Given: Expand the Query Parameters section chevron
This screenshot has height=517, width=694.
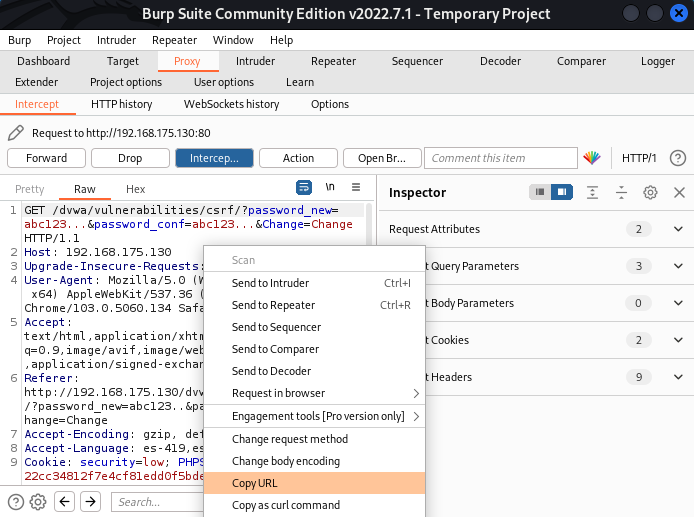Looking at the screenshot, I should point(678,266).
